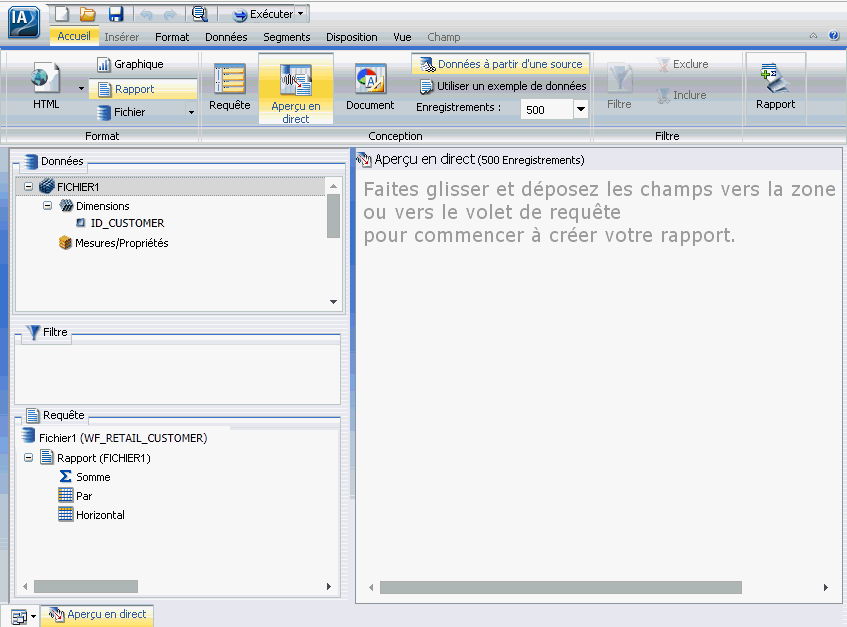Open the Champ ribbon tab
Viewport: 847px width, 627px height.
pyautogui.click(x=444, y=37)
